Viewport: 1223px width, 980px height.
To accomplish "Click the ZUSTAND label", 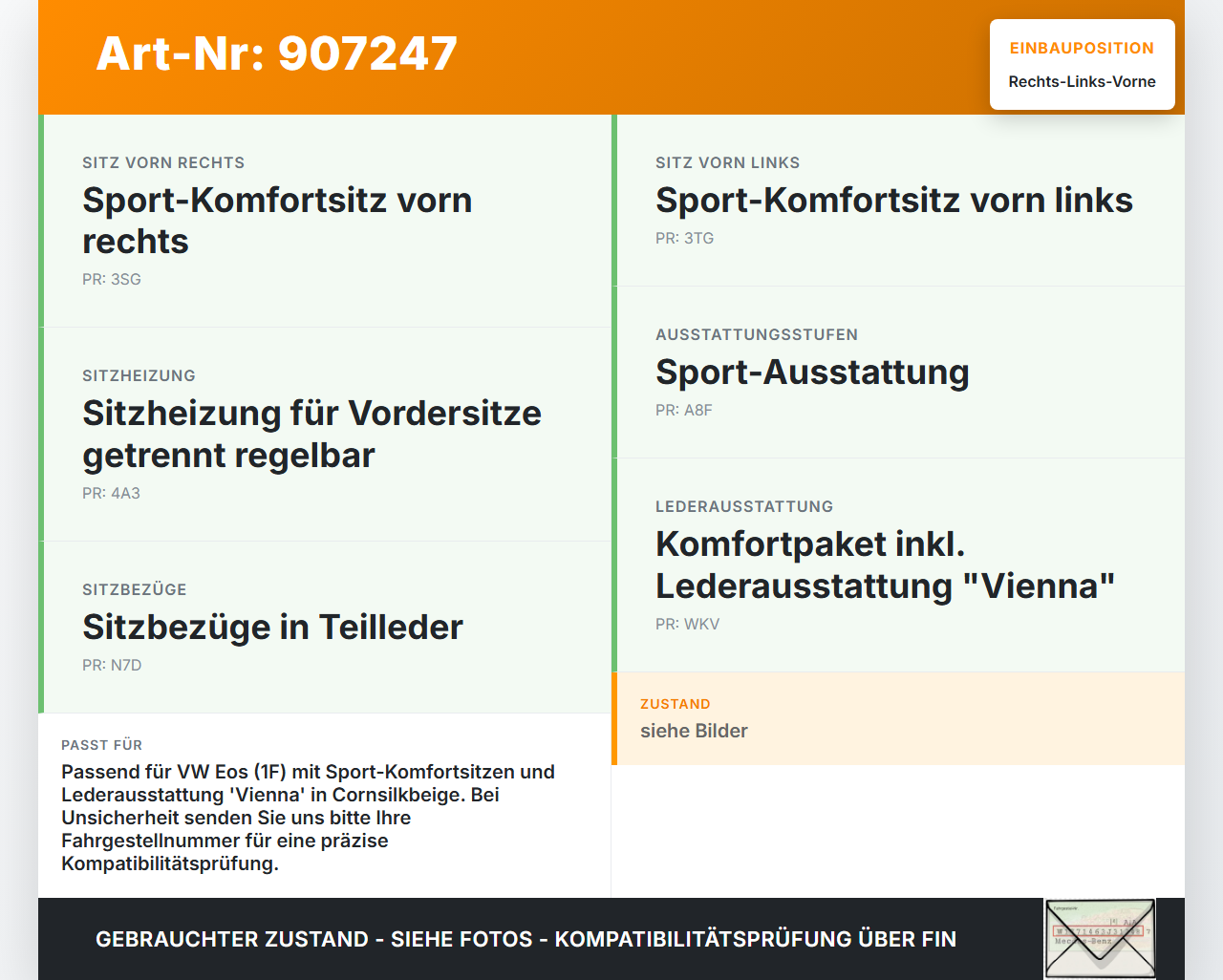I will point(676,704).
